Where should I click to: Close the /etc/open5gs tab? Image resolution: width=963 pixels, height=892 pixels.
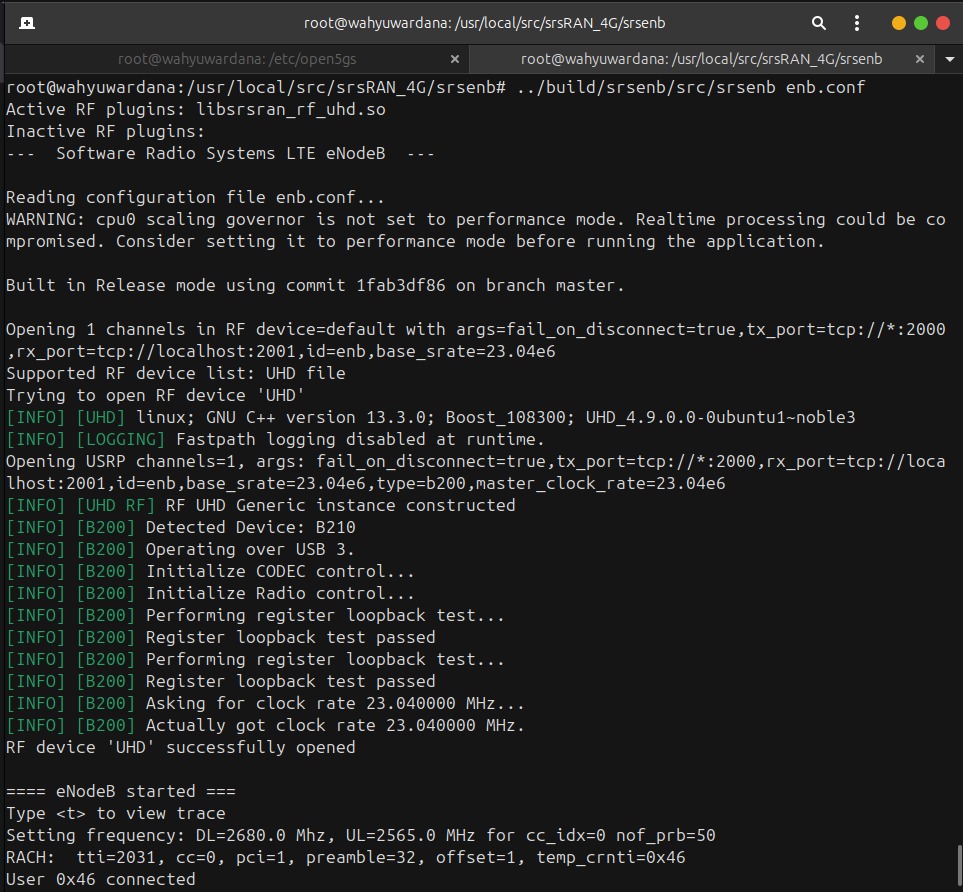(454, 59)
